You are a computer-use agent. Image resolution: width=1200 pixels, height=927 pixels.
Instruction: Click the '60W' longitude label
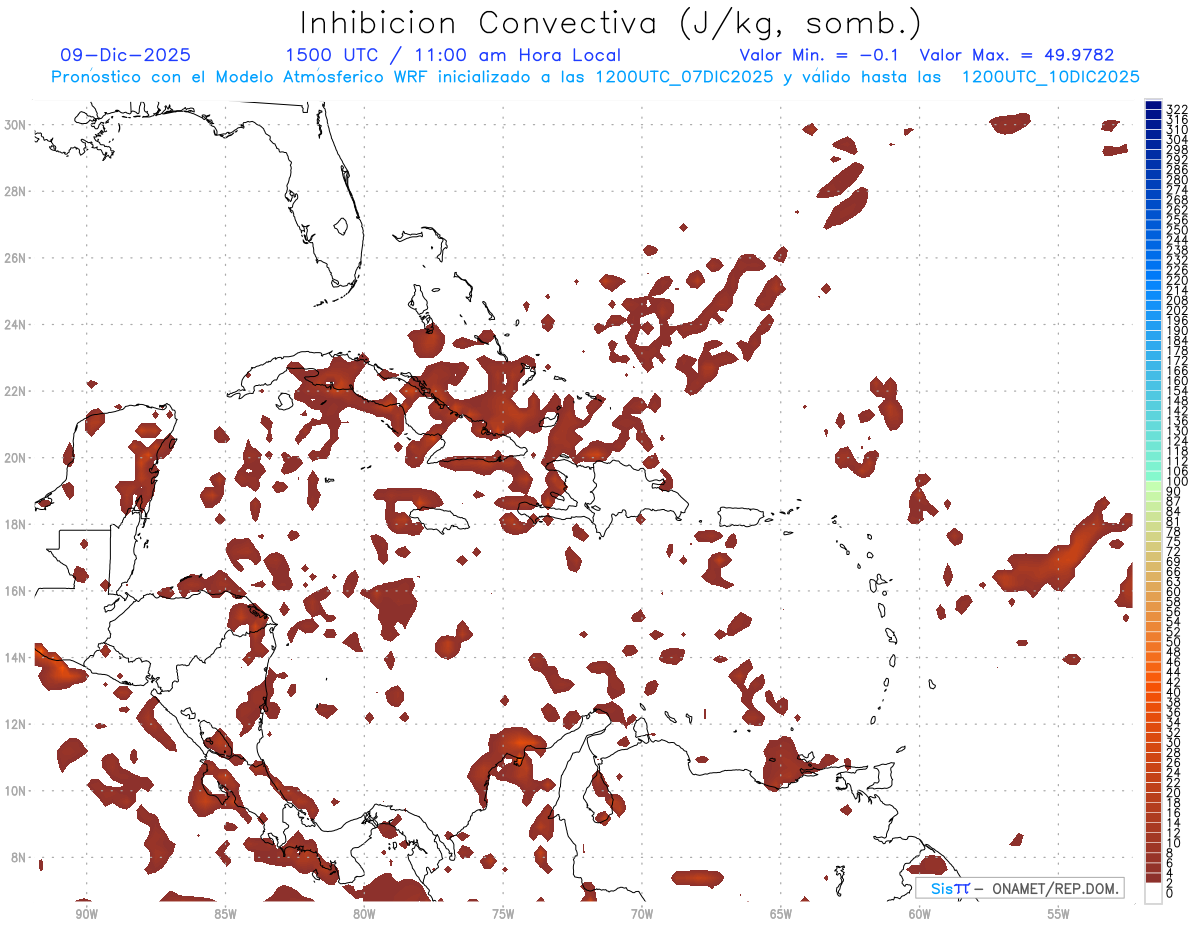tap(920, 913)
